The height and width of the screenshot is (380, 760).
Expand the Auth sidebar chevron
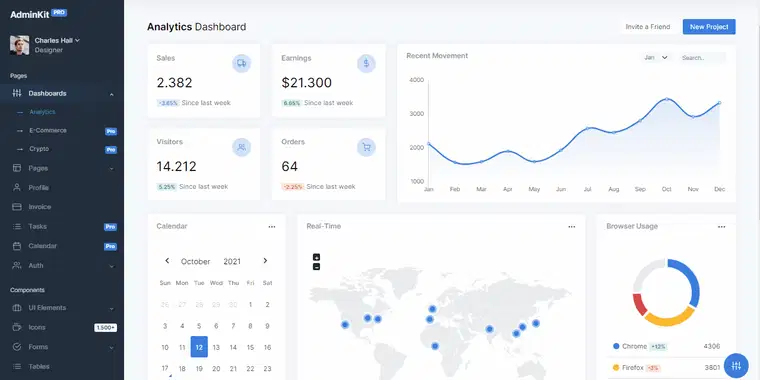(x=111, y=266)
